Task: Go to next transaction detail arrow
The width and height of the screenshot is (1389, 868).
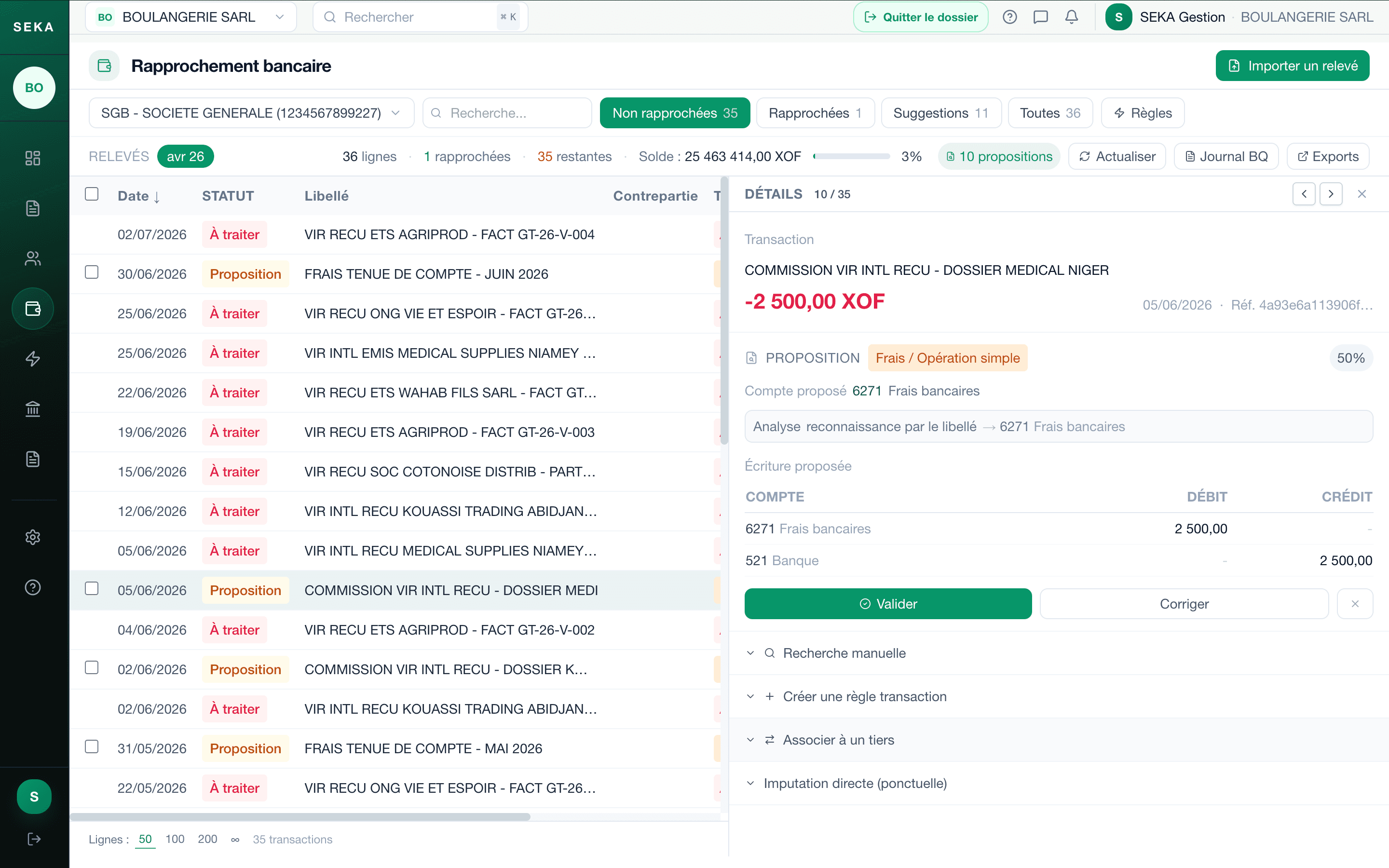Action: (1331, 194)
